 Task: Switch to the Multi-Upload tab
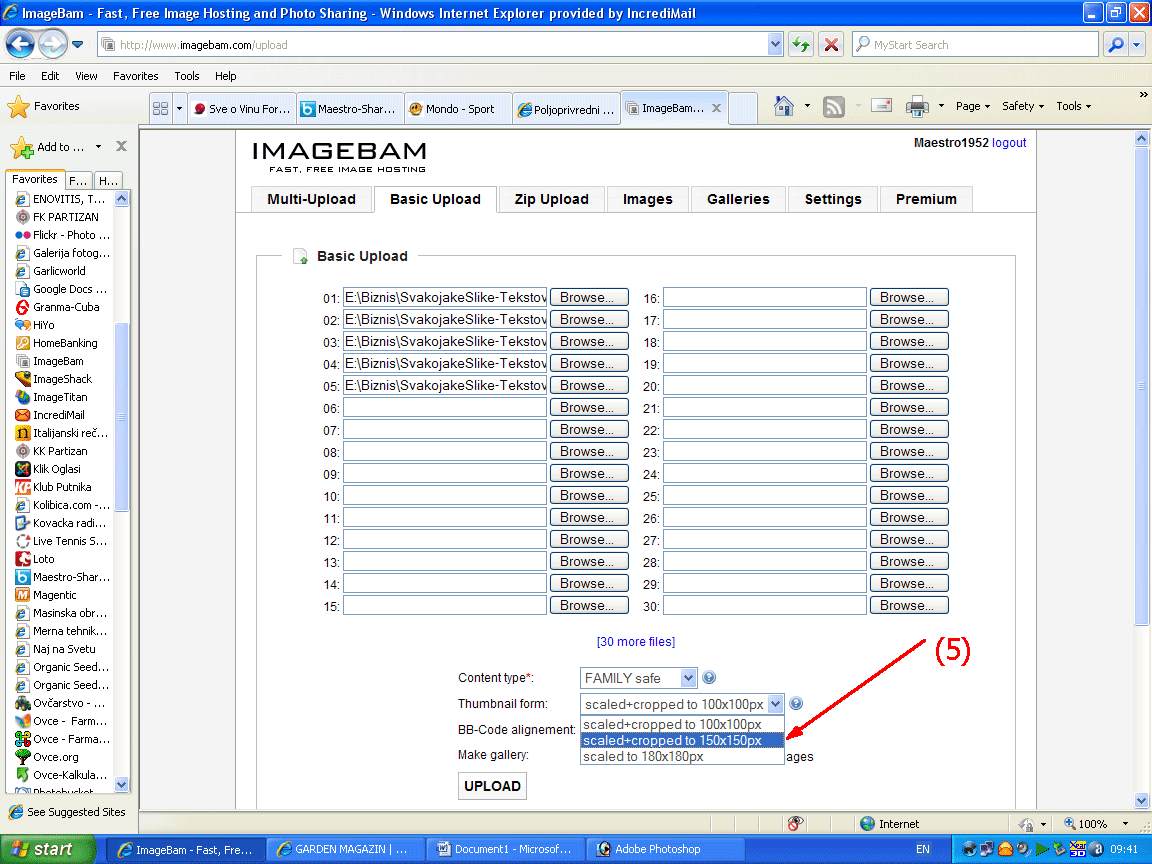pos(312,199)
